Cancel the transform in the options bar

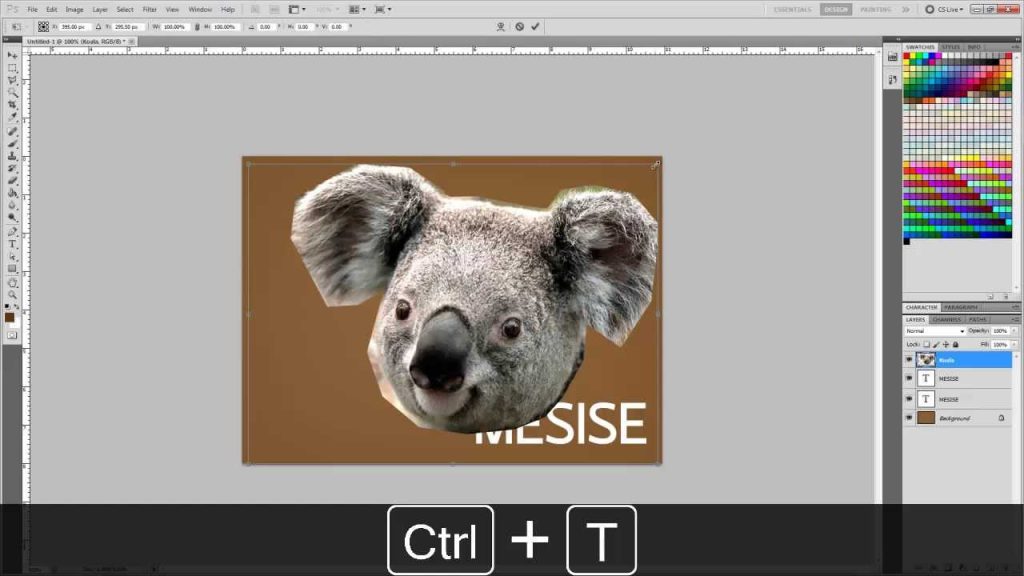tap(520, 27)
